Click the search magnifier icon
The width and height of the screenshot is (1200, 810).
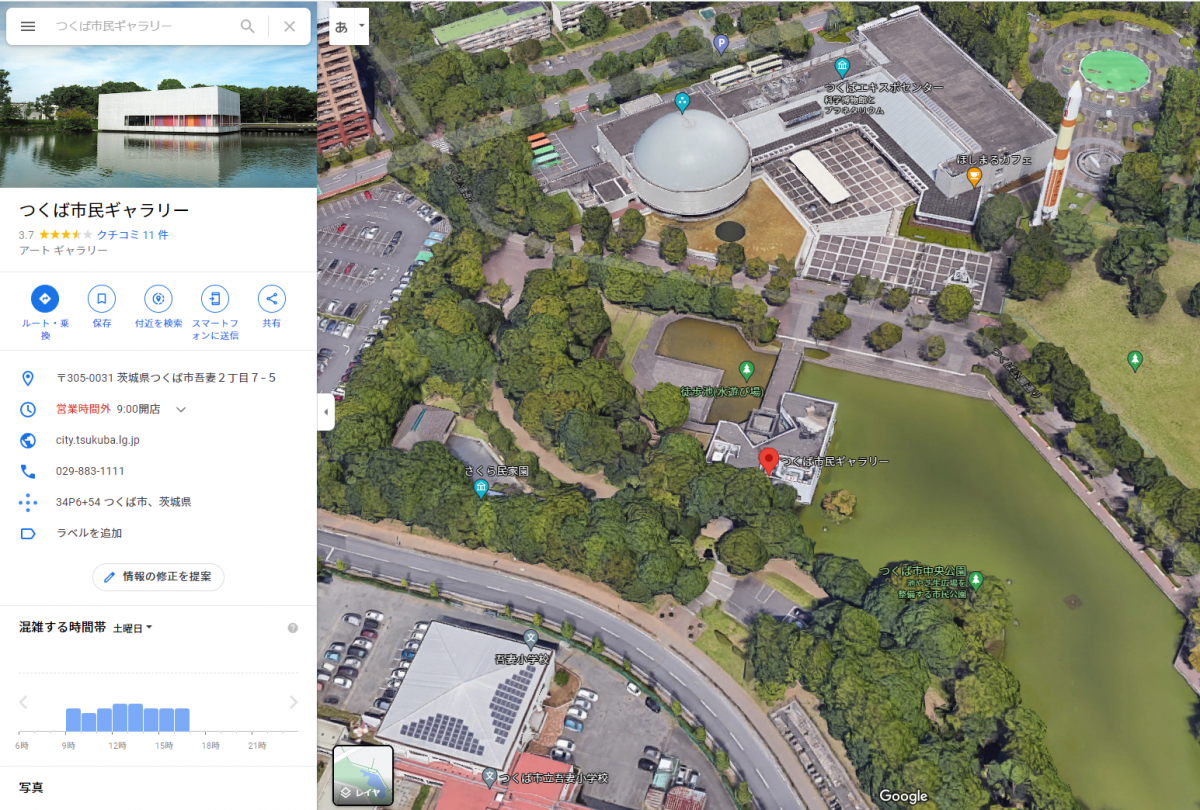tap(248, 26)
